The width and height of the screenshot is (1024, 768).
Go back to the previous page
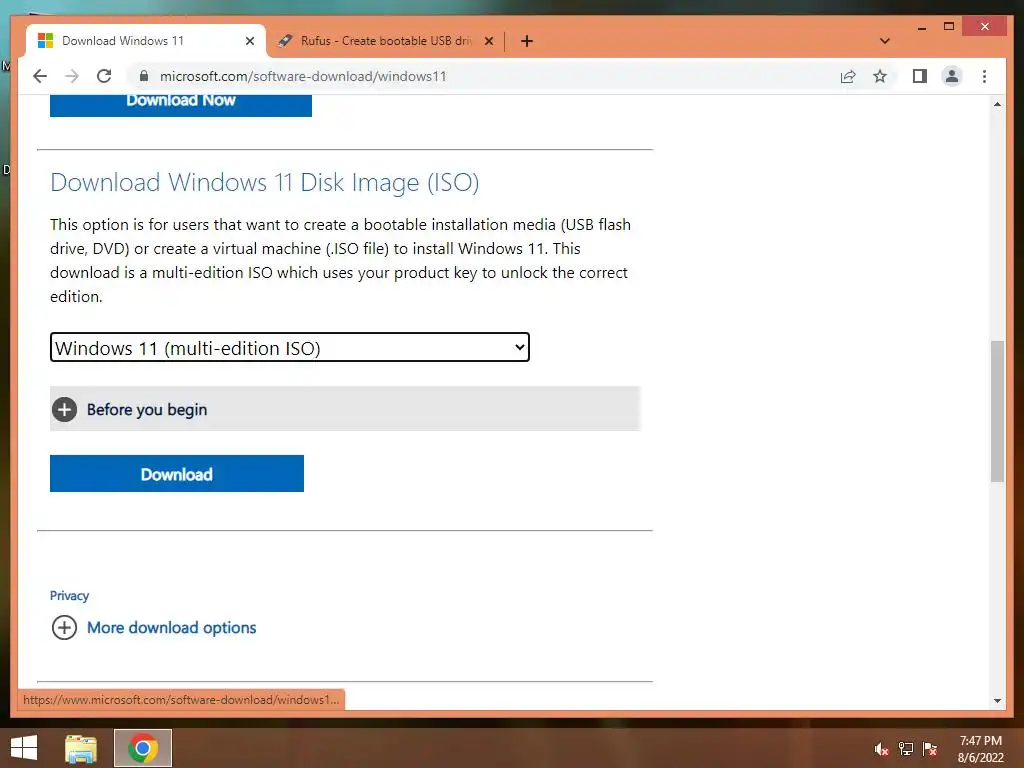point(40,76)
